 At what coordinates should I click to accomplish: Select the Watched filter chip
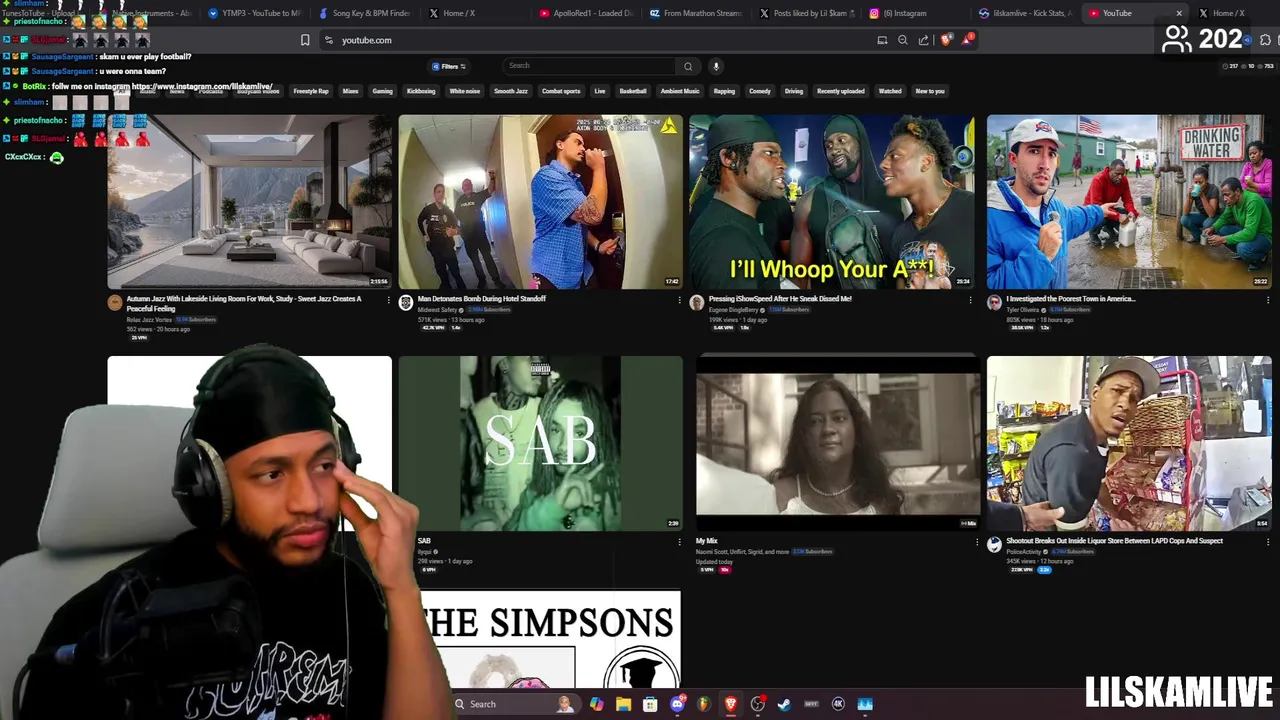890,91
